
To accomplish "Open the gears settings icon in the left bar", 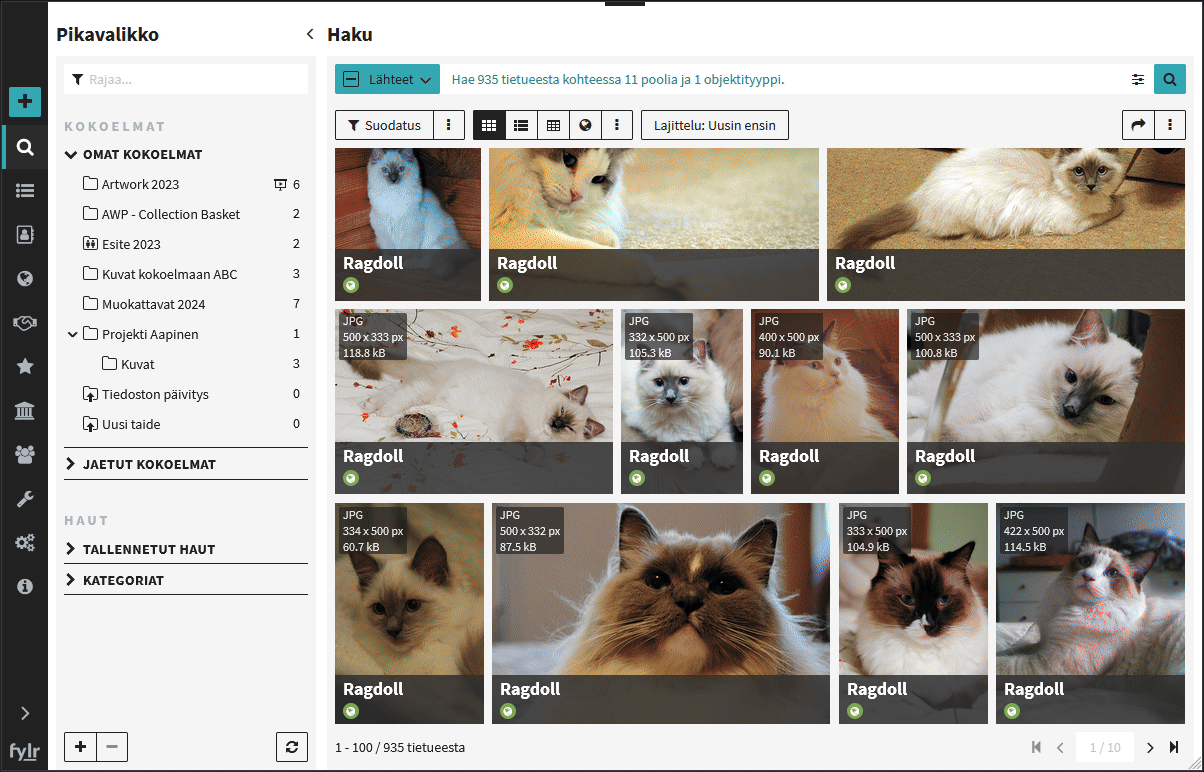I will point(25,543).
